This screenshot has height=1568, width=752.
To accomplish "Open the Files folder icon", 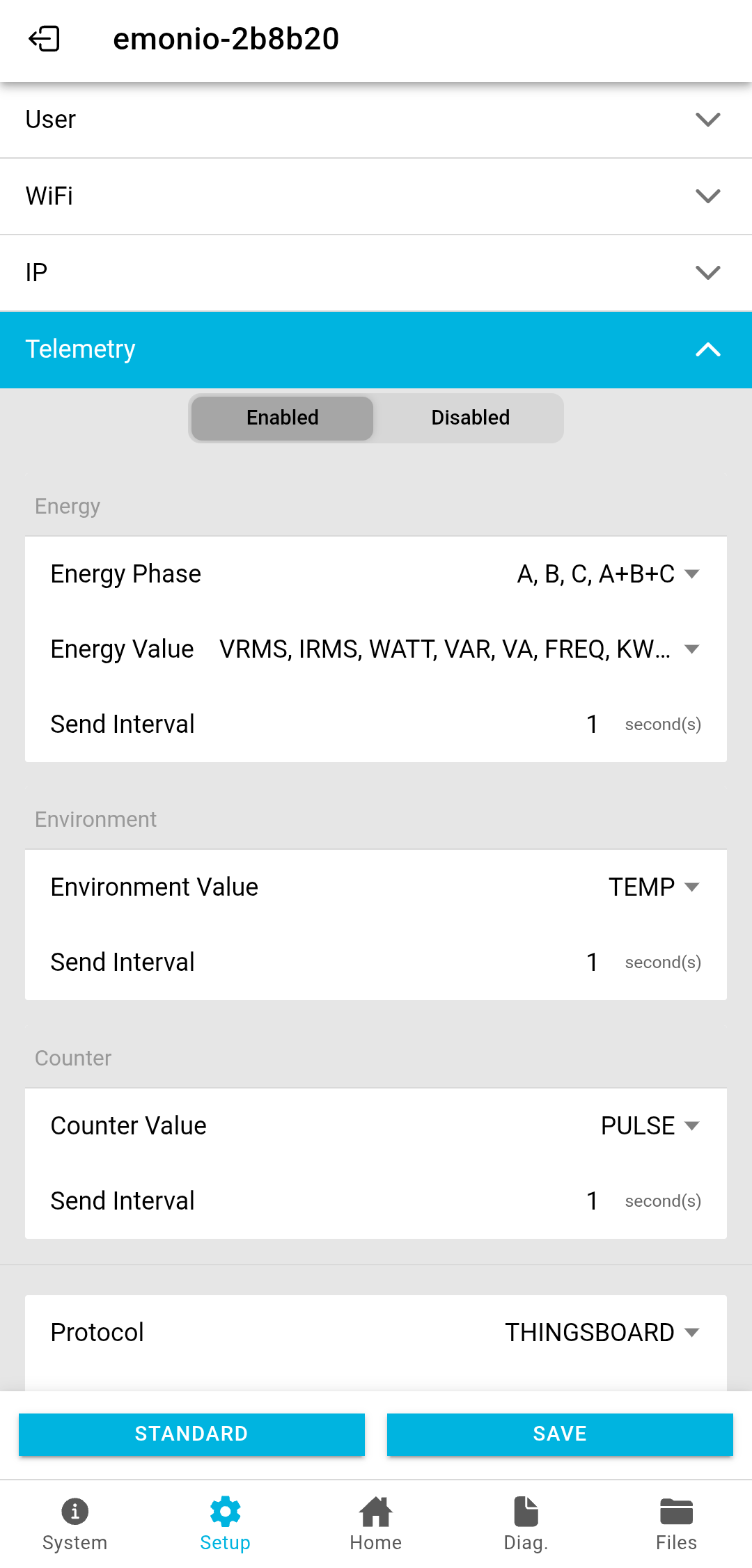I will (x=676, y=1511).
